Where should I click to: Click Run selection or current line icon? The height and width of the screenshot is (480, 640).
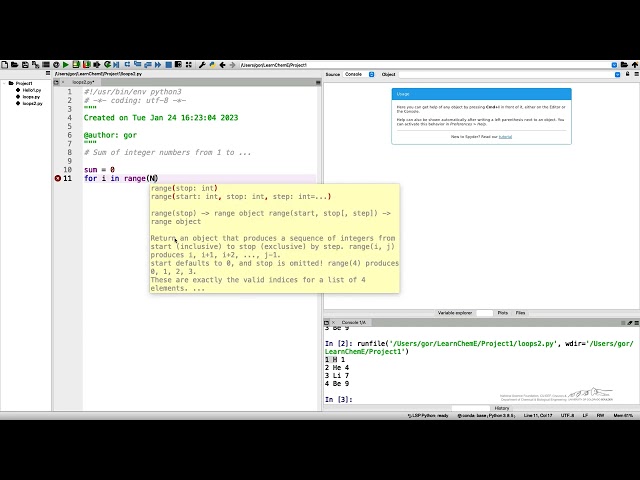97,64
